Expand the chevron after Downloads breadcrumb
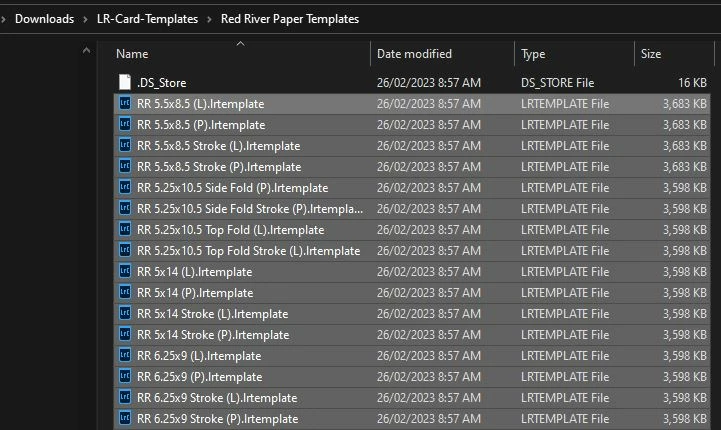The width and height of the screenshot is (721, 430). [x=85, y=19]
